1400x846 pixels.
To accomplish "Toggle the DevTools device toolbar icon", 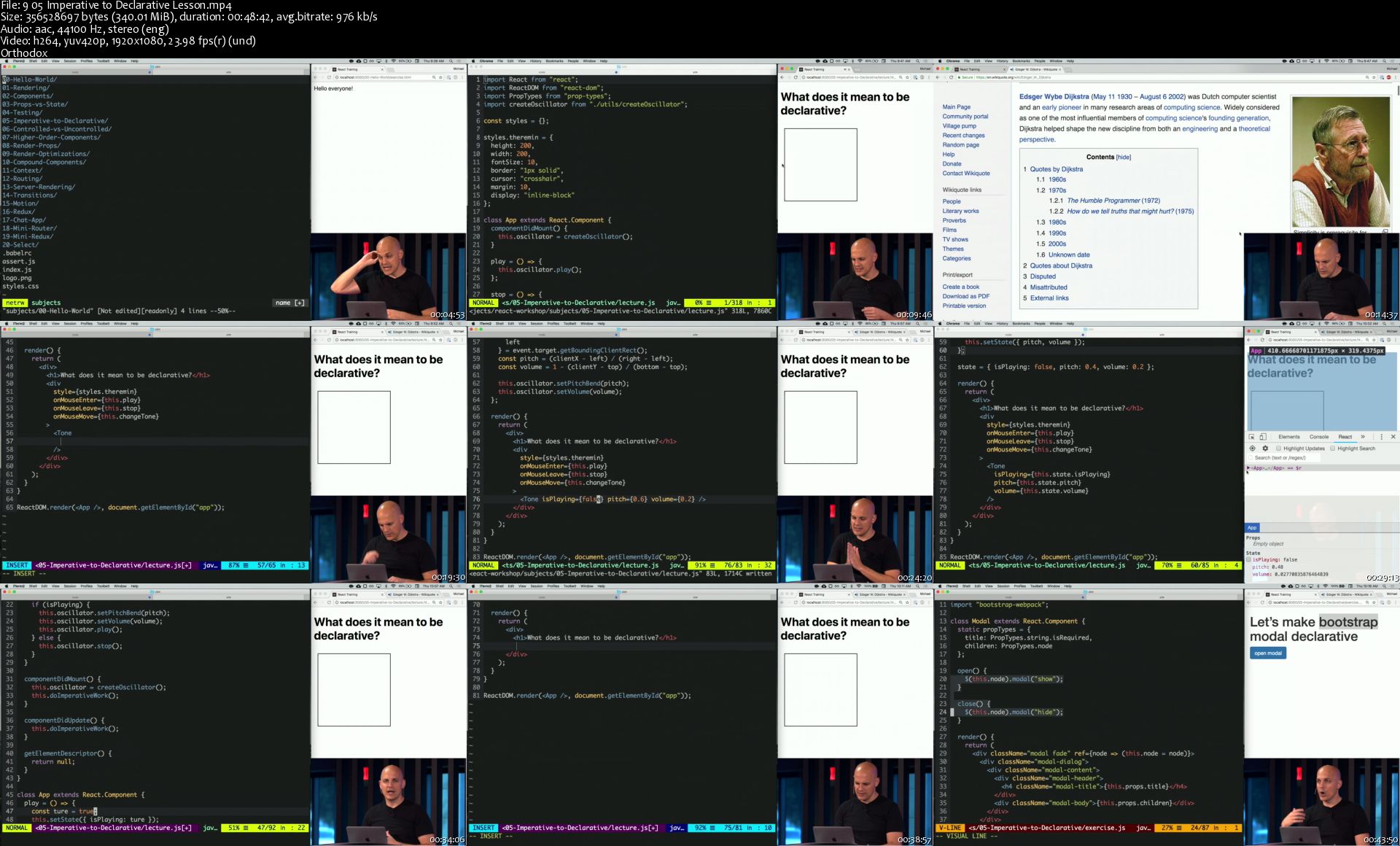I will pyautogui.click(x=1263, y=437).
